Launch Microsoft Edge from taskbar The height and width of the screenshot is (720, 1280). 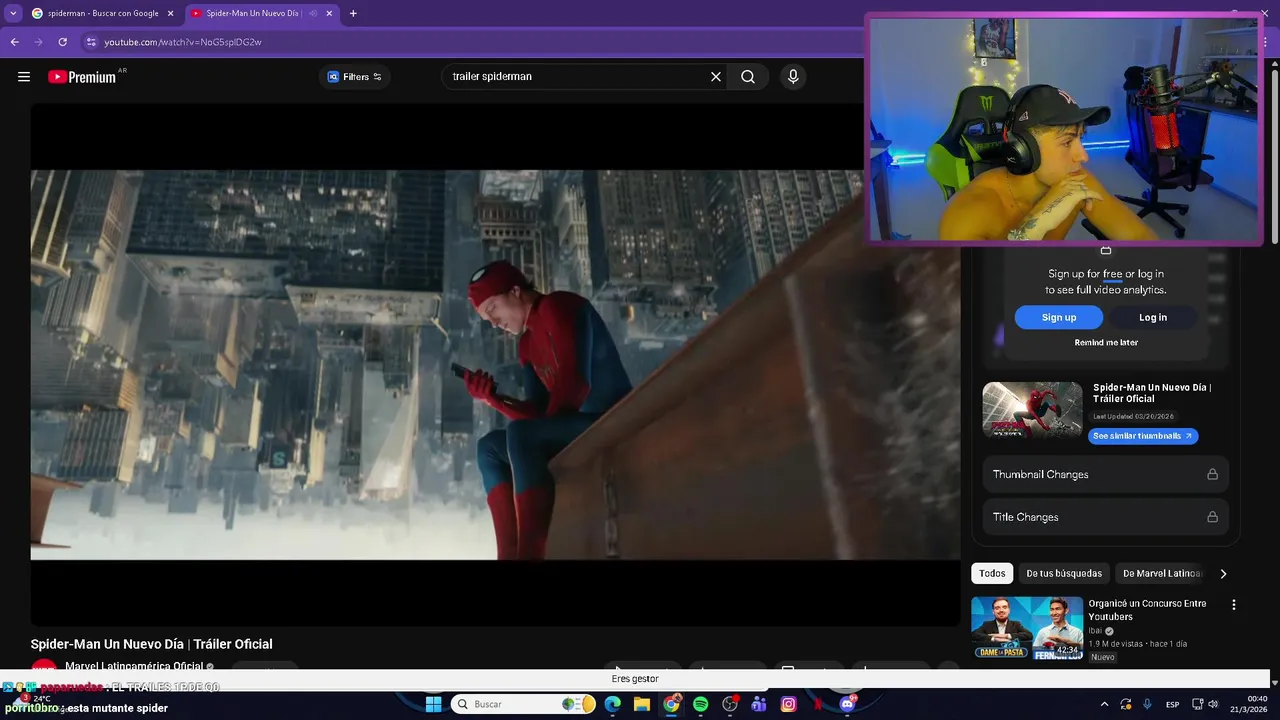(x=612, y=704)
